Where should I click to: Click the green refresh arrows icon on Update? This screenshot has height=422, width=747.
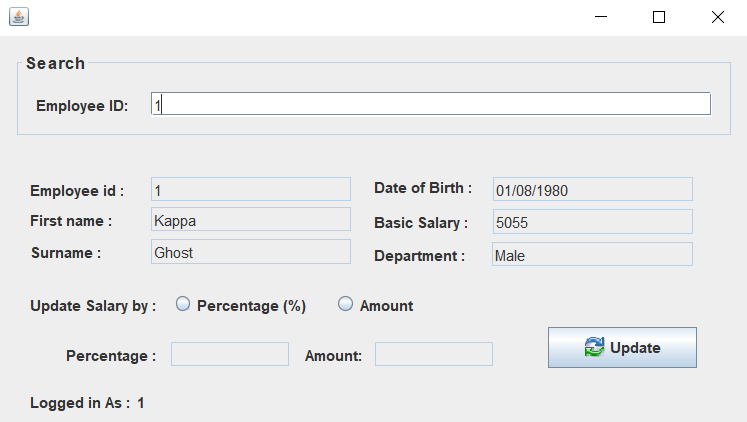594,347
